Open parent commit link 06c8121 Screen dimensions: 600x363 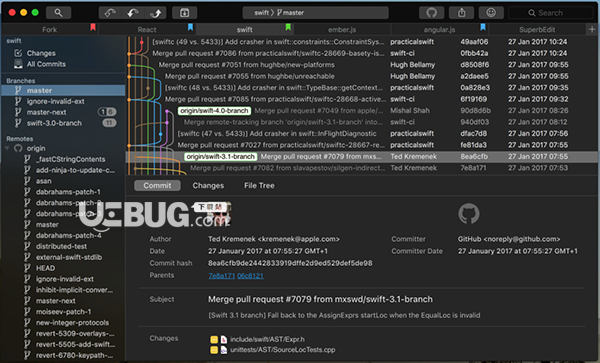coord(250,275)
